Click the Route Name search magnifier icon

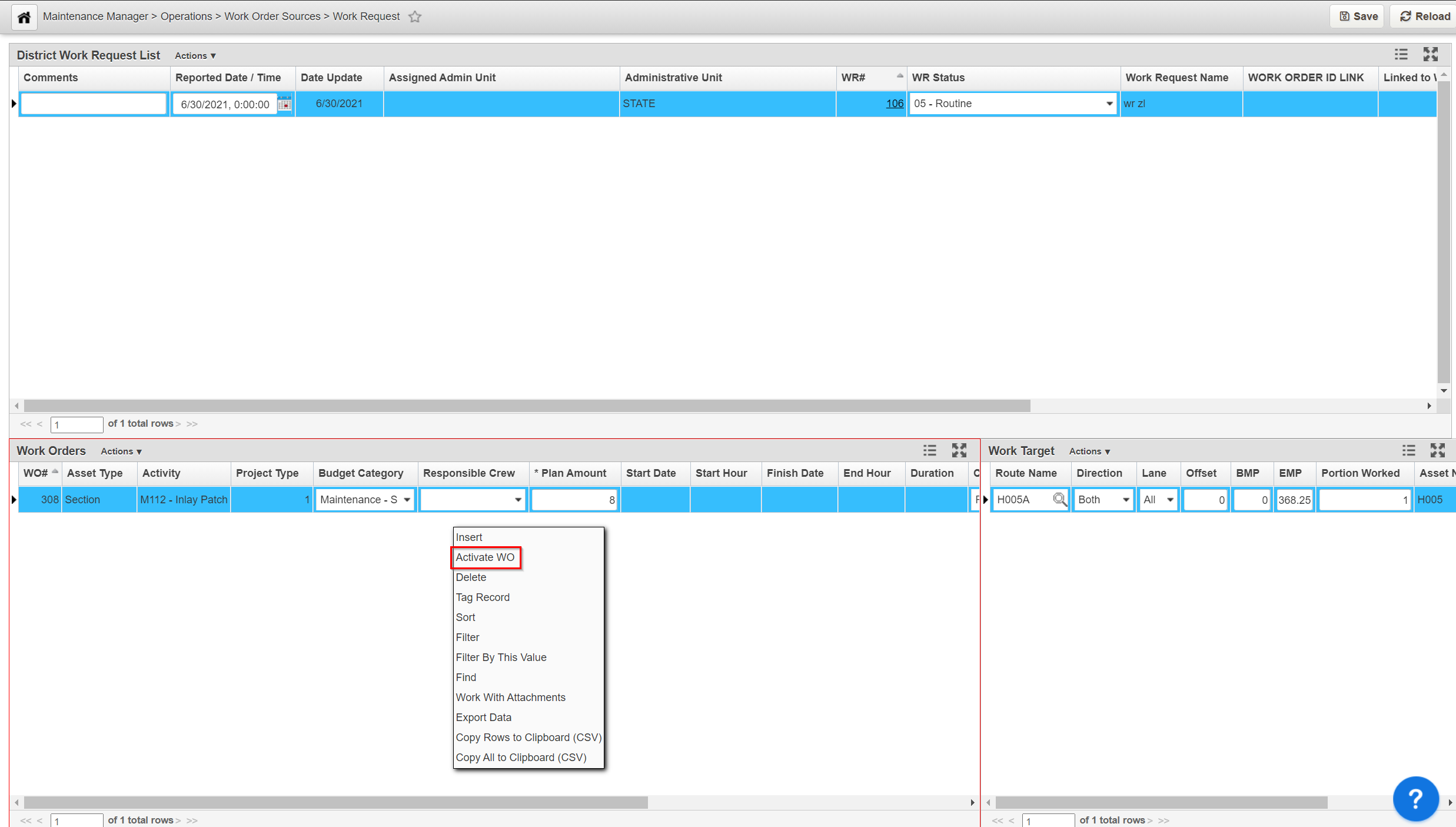[x=1059, y=500]
